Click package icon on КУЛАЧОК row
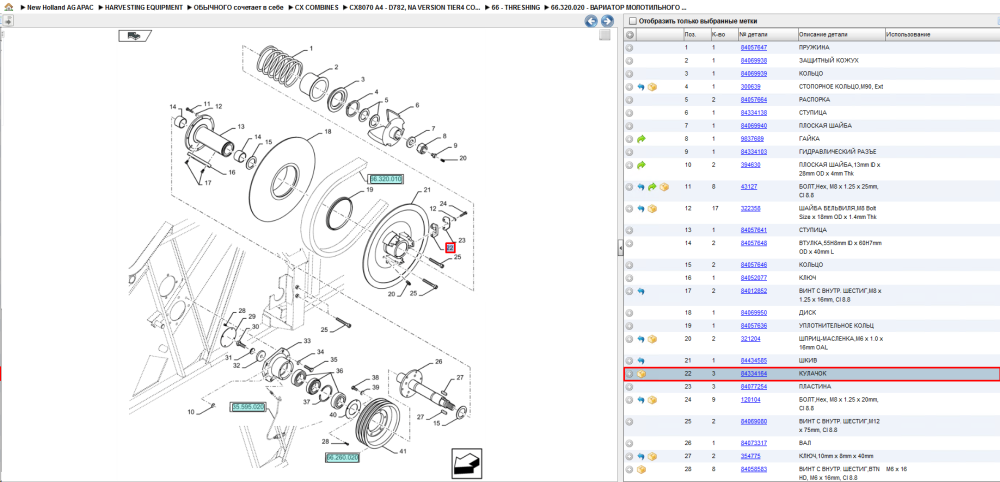 point(642,374)
